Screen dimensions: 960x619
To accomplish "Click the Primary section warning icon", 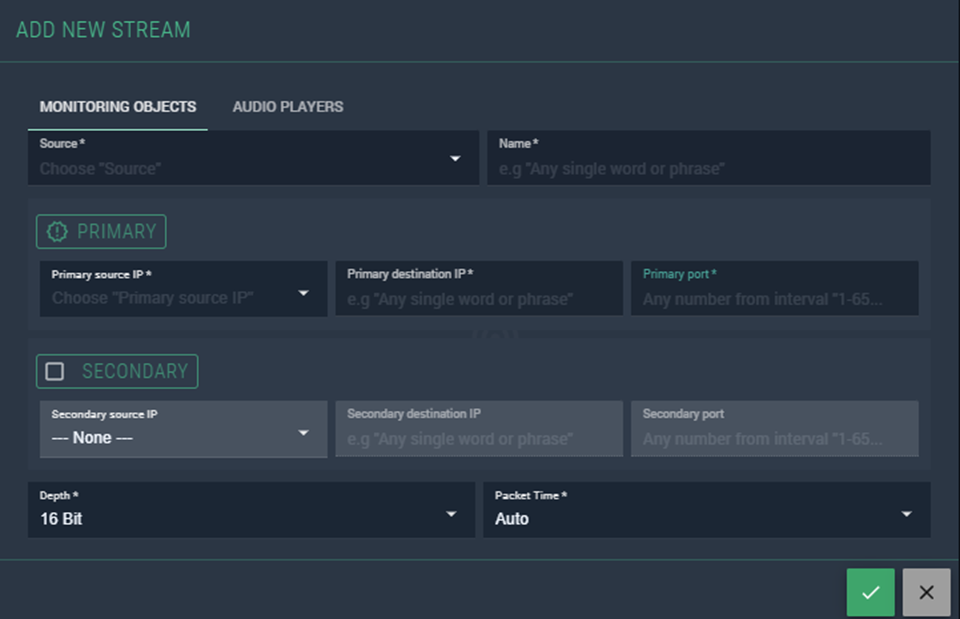I will coord(58,231).
